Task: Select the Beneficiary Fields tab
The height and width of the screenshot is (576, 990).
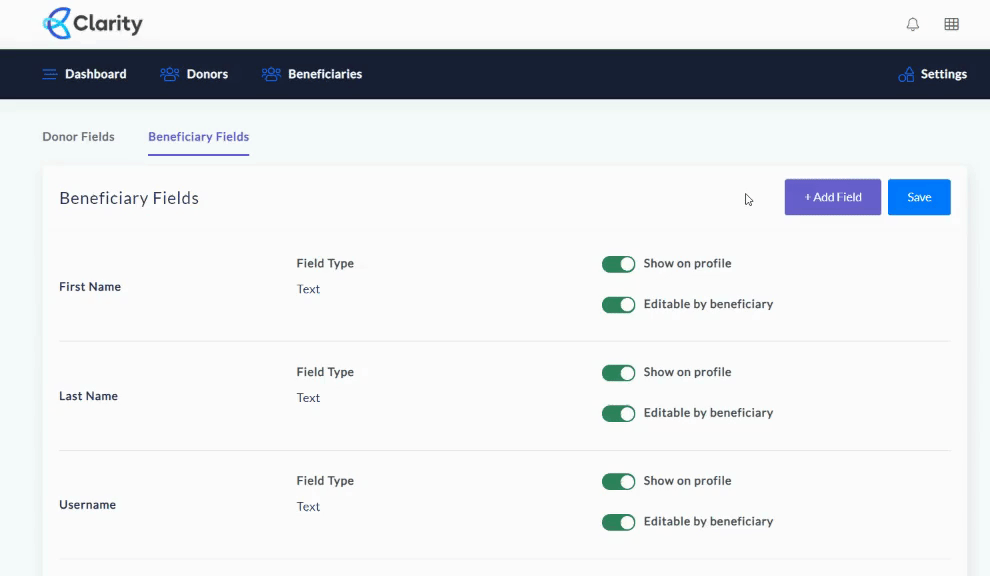Action: [198, 136]
